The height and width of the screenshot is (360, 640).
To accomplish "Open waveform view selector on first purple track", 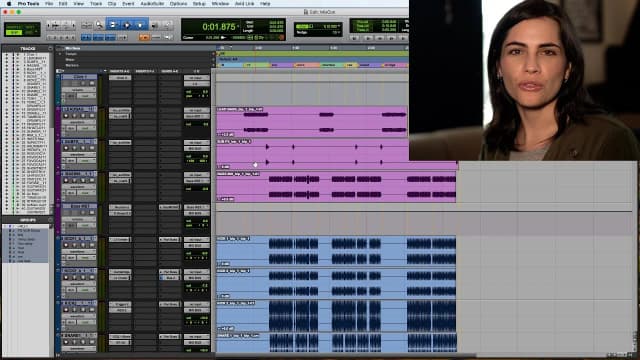I will point(79,122).
